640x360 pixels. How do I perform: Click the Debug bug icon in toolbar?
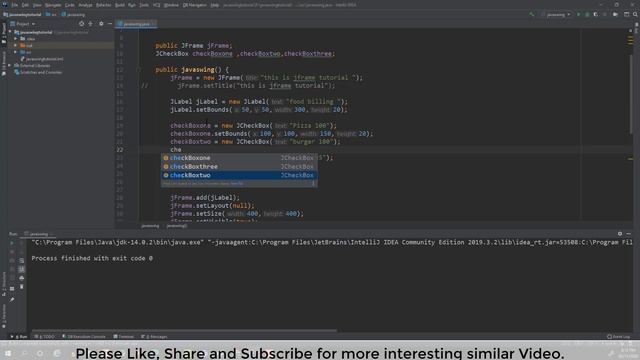click(587, 14)
